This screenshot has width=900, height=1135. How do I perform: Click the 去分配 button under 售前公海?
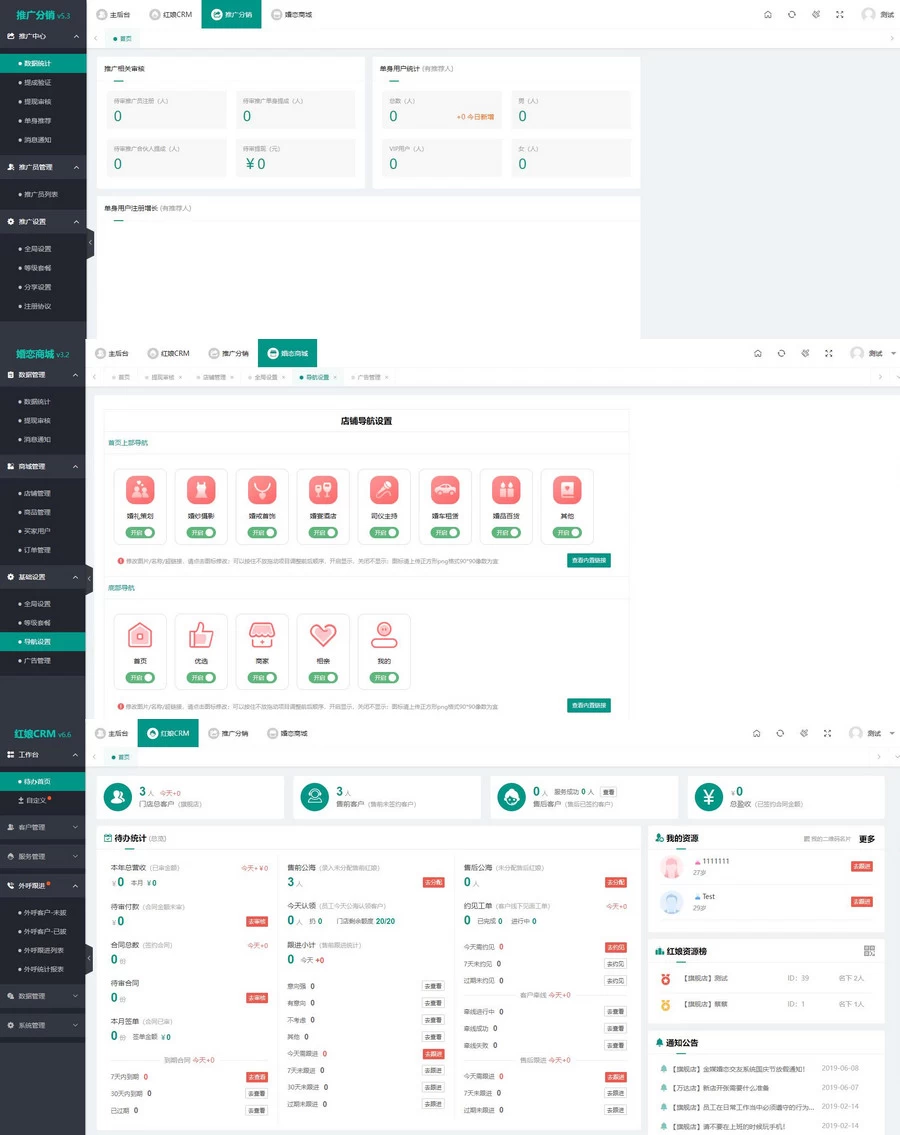point(433,883)
